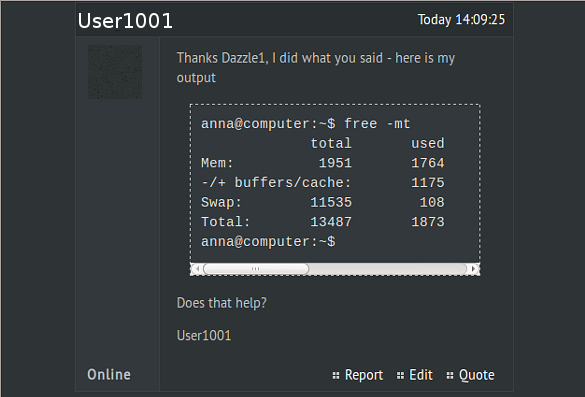Click the Online status label
The height and width of the screenshot is (397, 585).
pos(109,375)
